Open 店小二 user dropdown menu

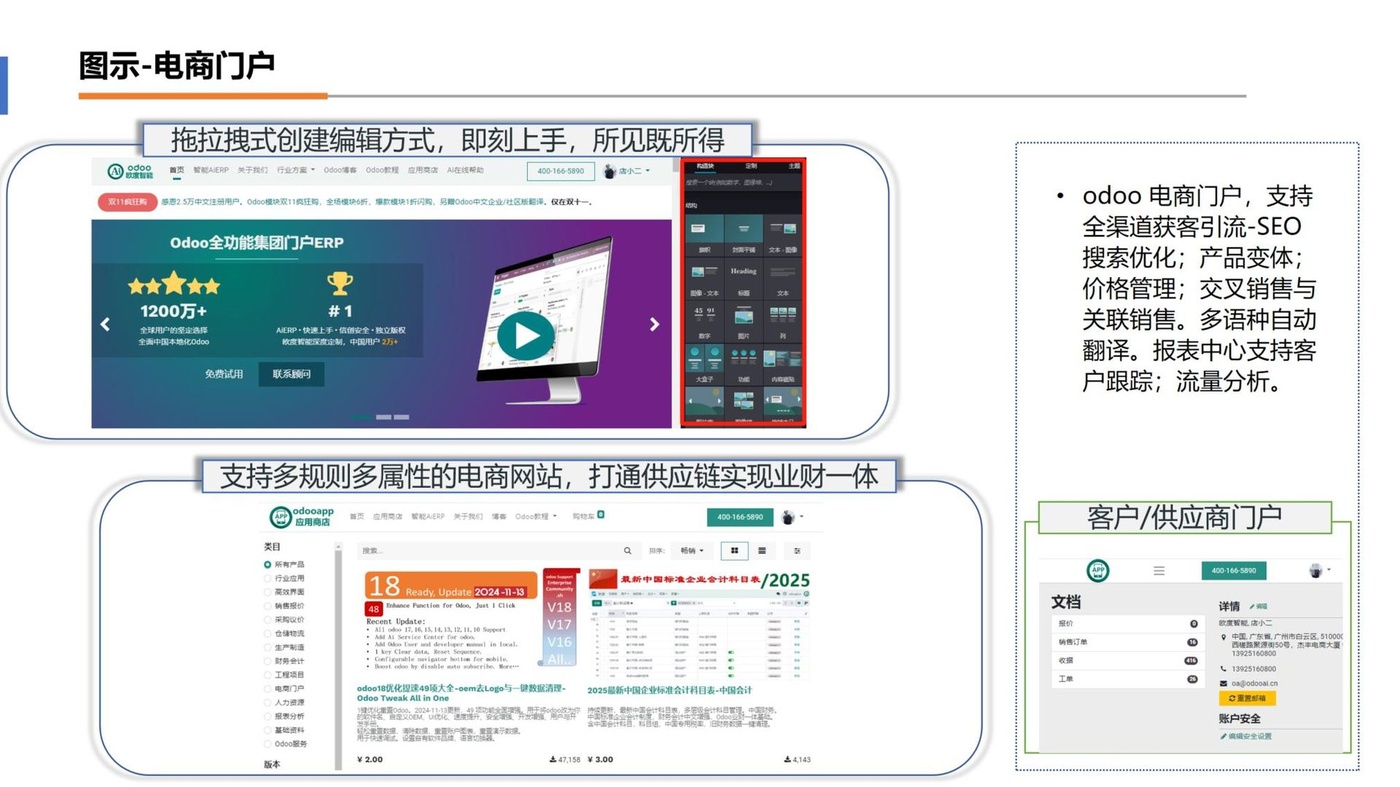point(627,171)
